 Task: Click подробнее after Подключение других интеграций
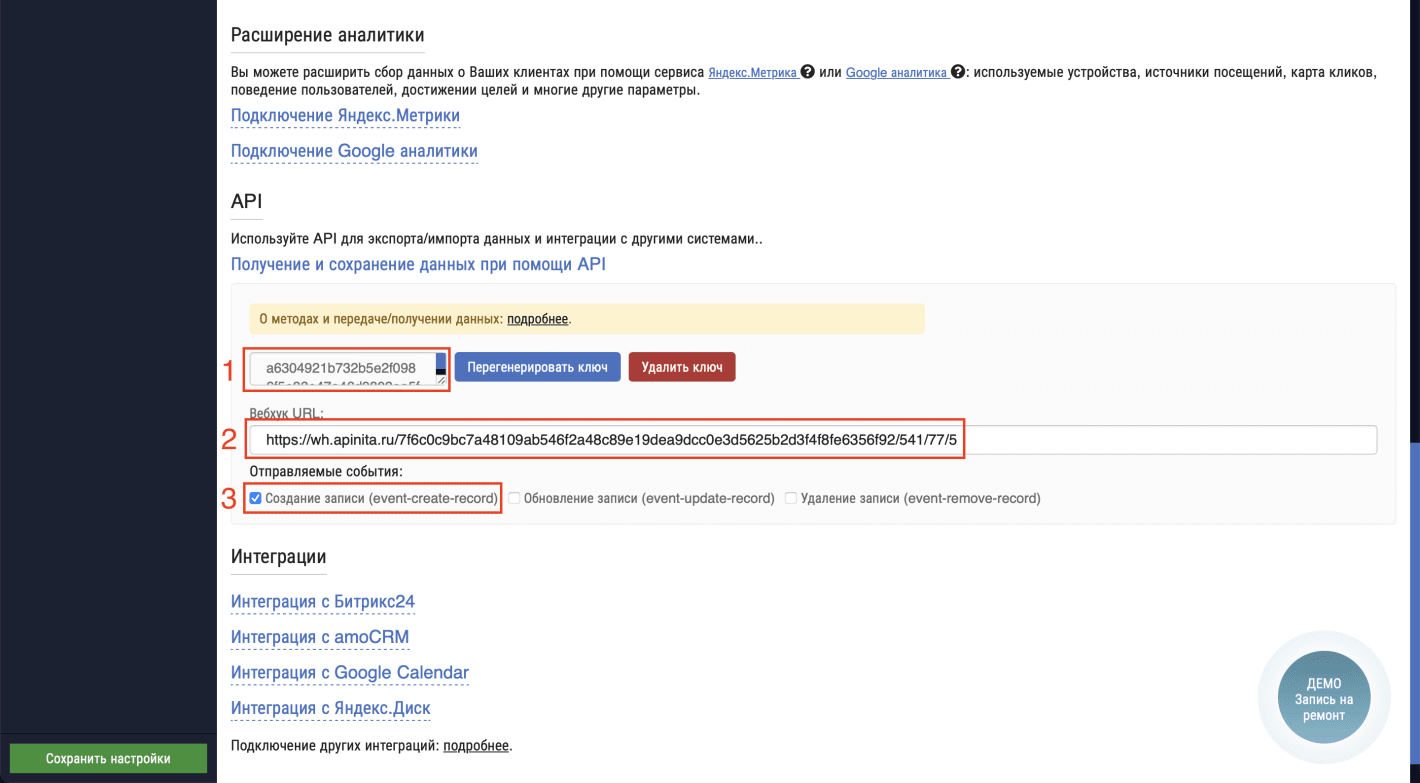pyautogui.click(x=476, y=745)
